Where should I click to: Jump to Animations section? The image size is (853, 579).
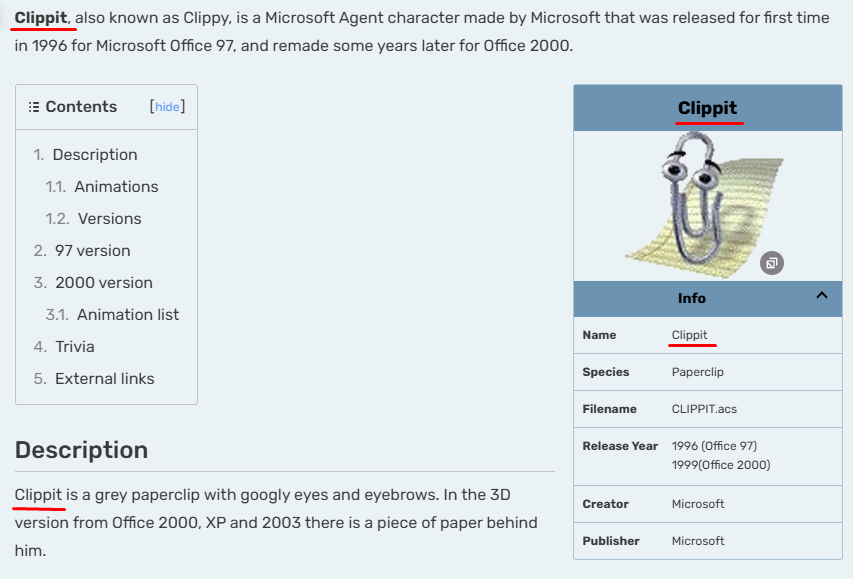[116, 187]
